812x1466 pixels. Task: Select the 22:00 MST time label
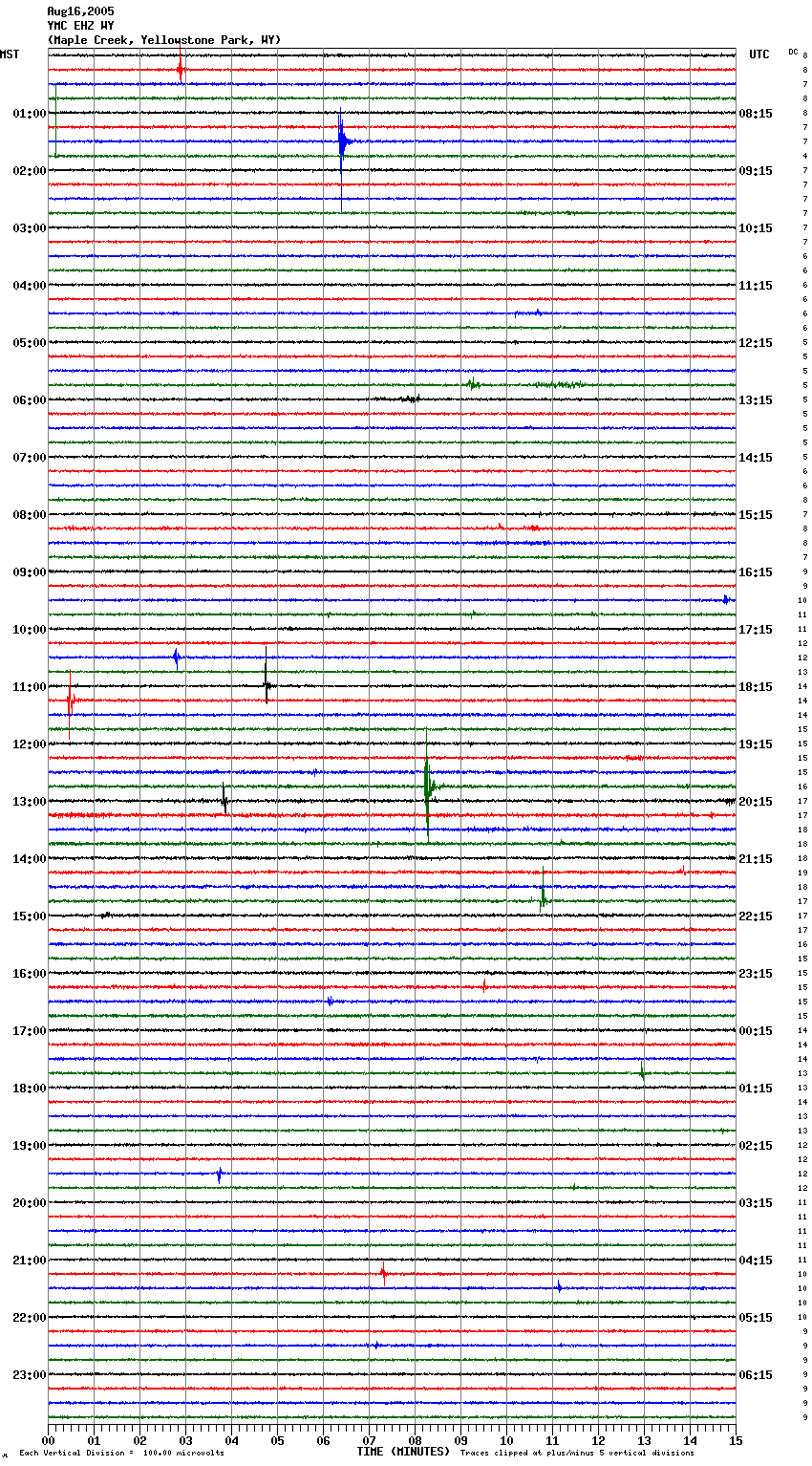click(x=30, y=1318)
